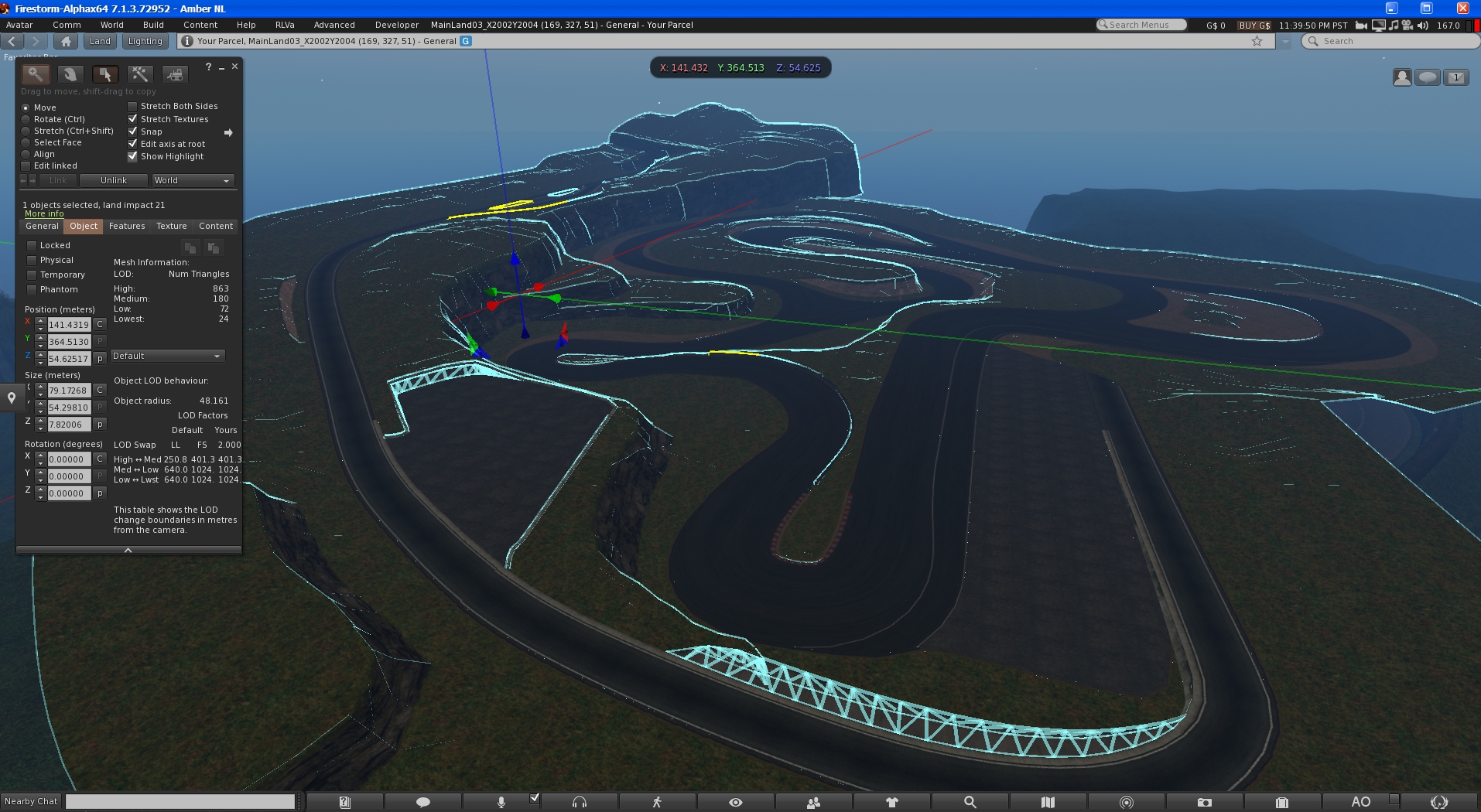This screenshot has width=1481, height=812.
Task: Select the Land (bulldozer) build tool
Action: 175,74
